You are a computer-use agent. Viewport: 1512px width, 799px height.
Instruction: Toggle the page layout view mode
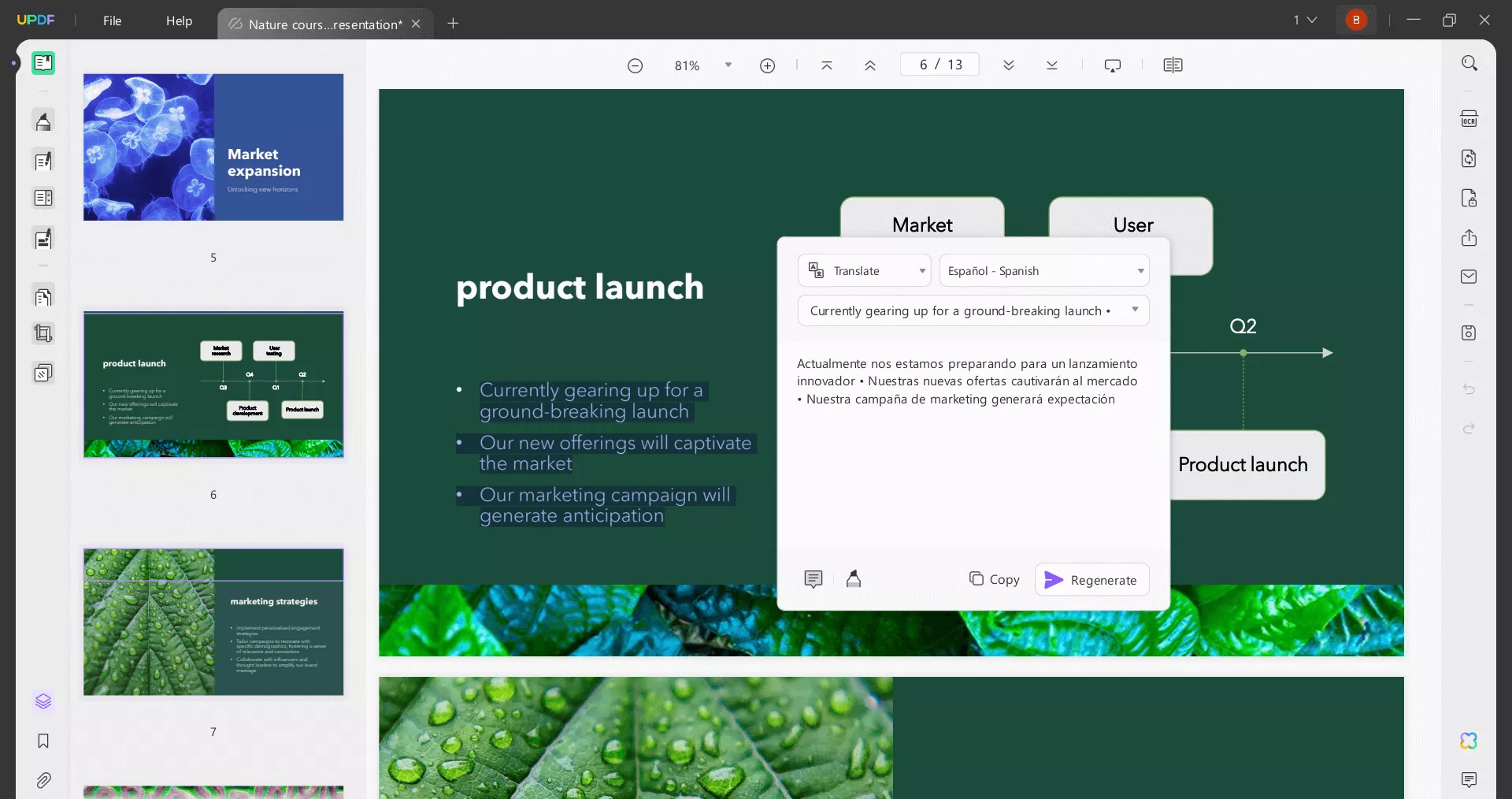coord(1173,65)
